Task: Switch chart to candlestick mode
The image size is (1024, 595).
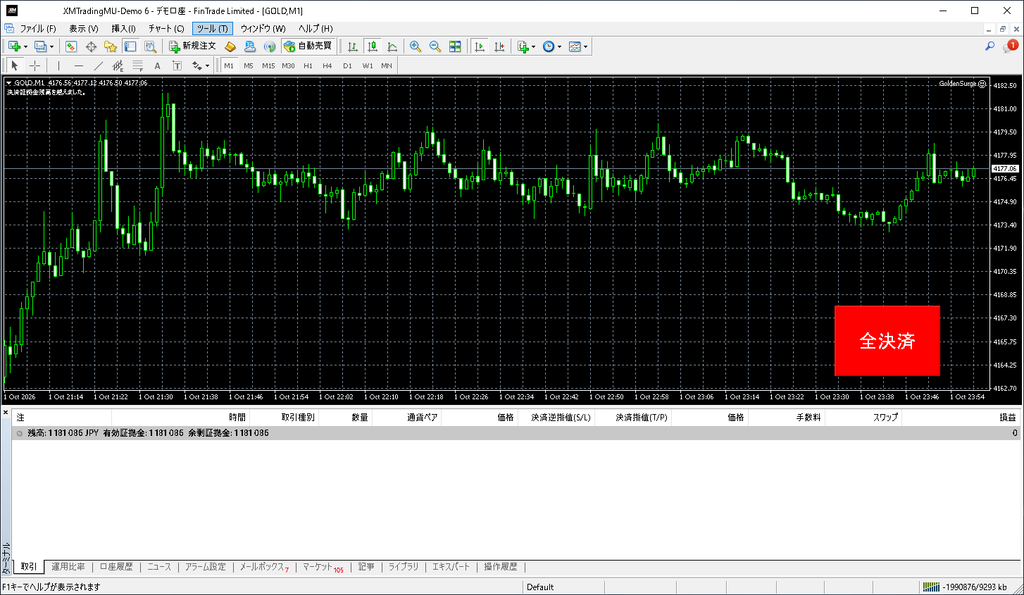Action: tap(372, 46)
